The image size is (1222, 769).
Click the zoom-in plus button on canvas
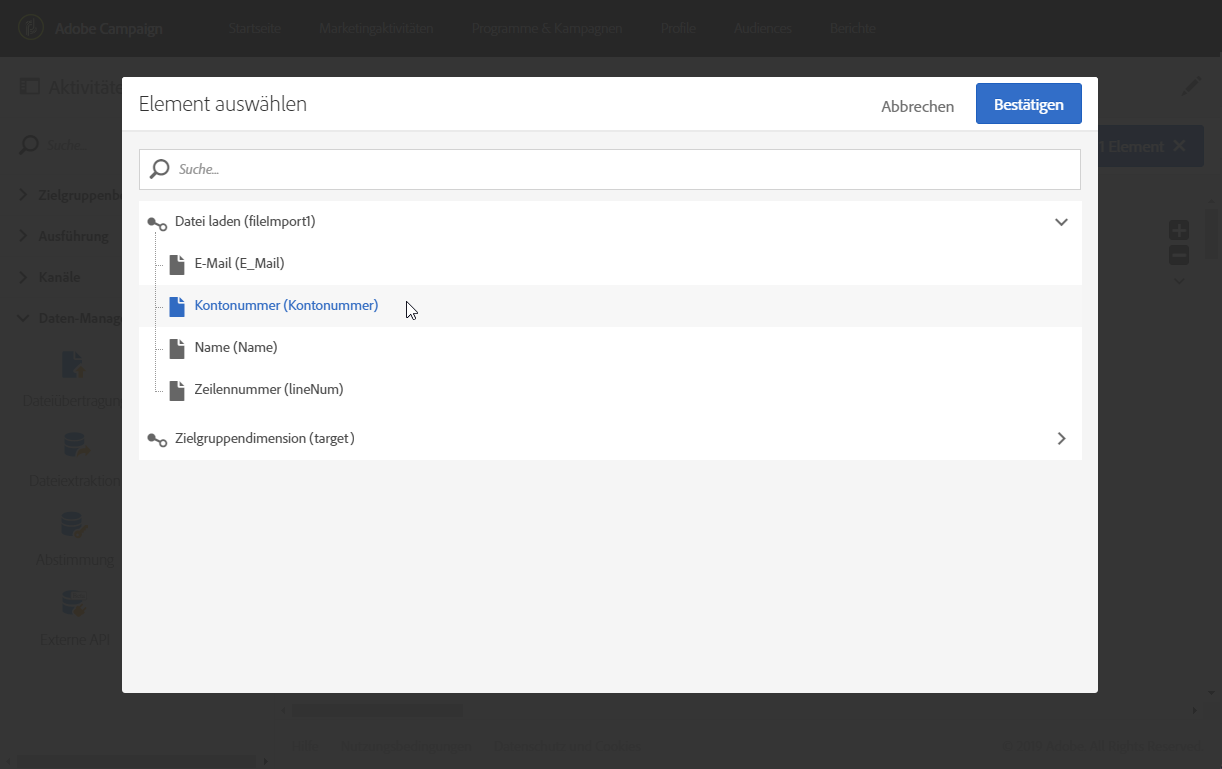(1179, 231)
